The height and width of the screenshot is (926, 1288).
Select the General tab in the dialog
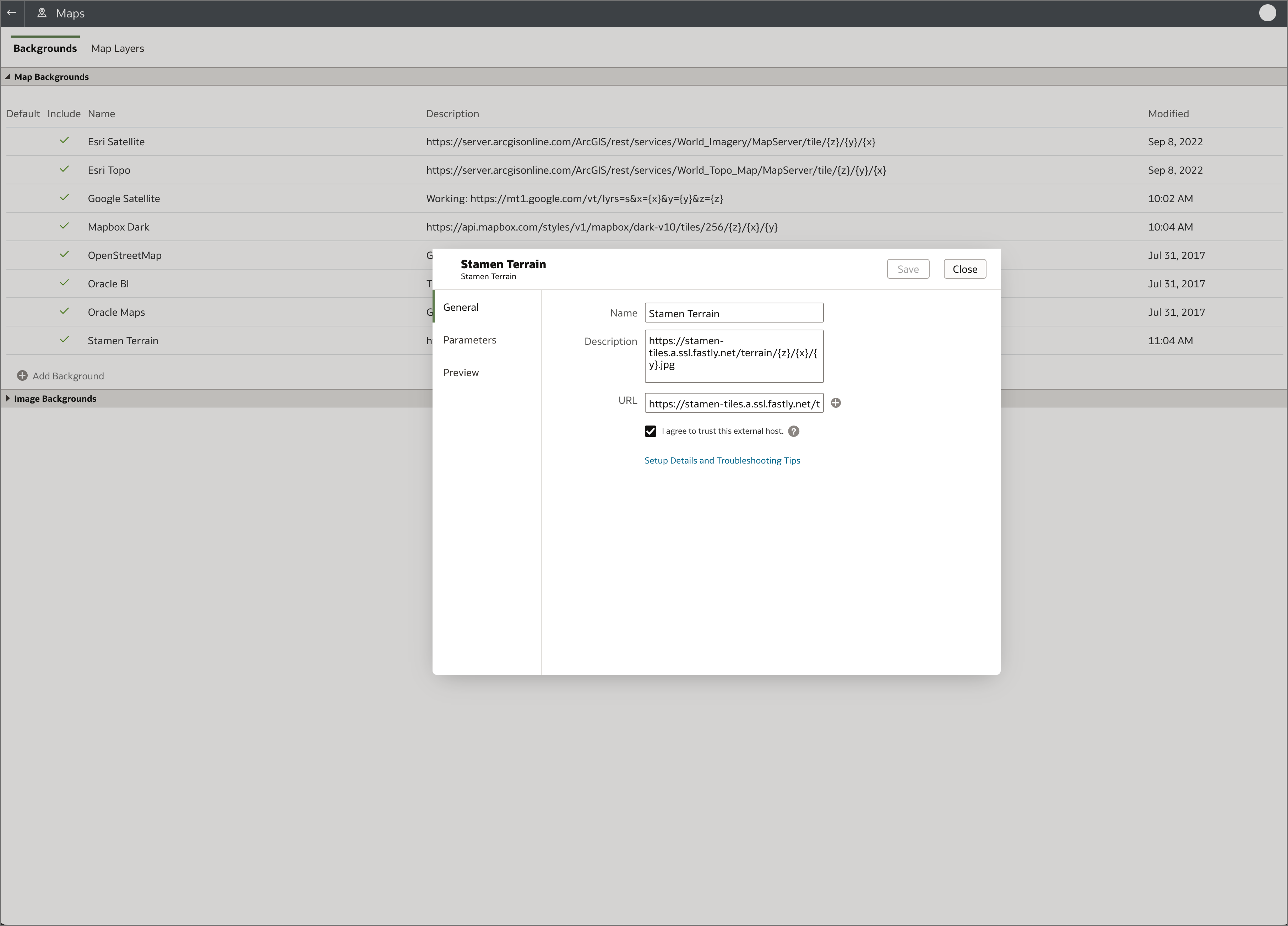coord(461,307)
